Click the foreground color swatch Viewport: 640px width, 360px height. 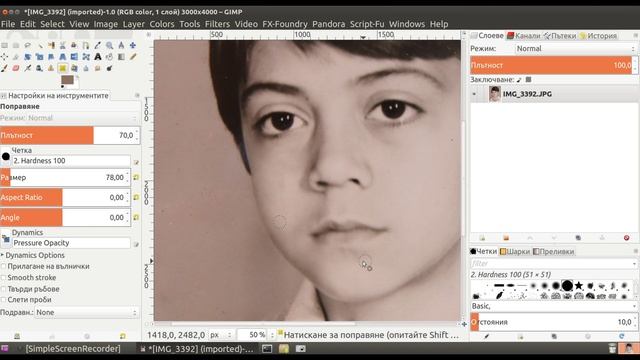[67, 80]
